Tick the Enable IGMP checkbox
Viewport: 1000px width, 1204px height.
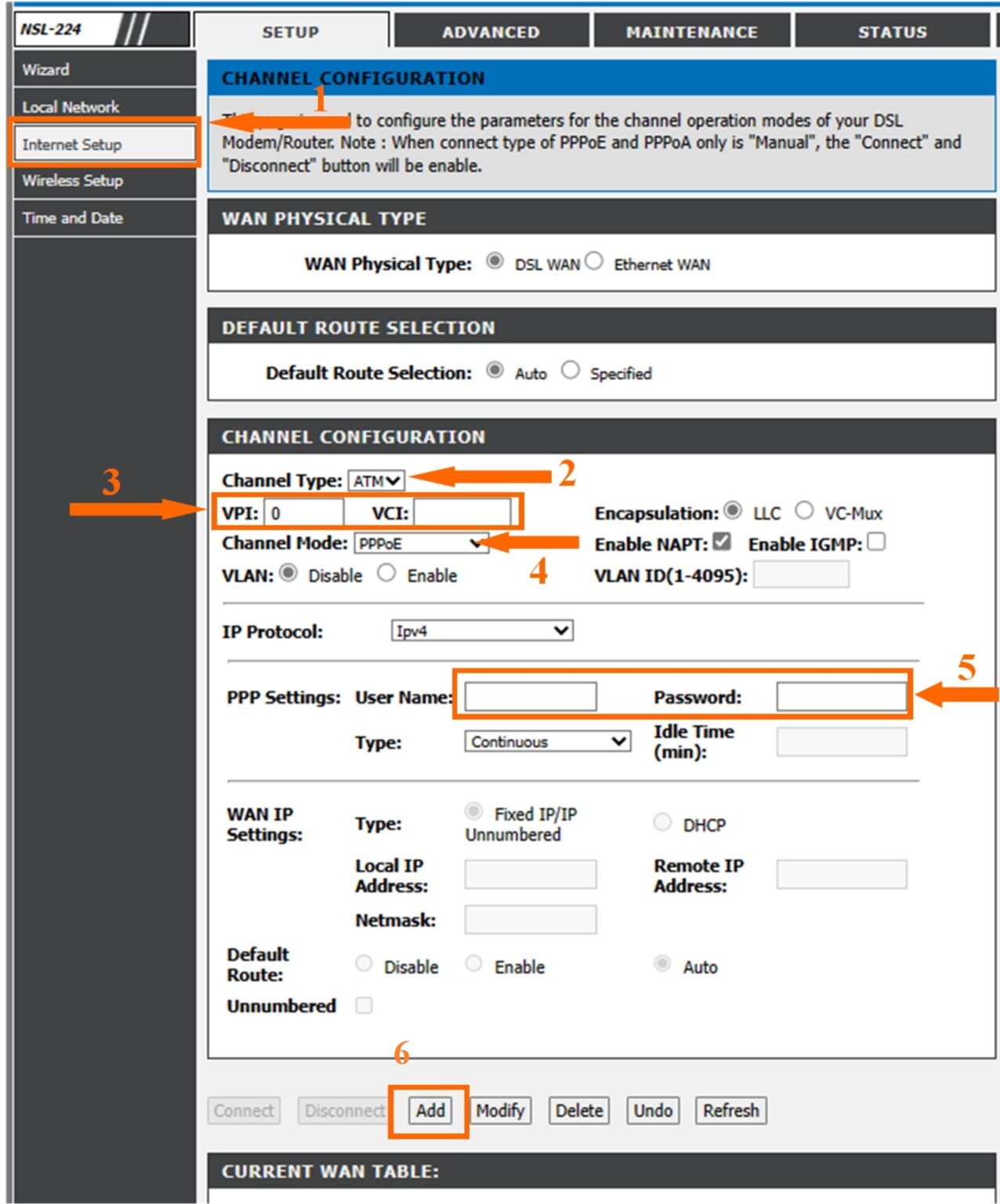coord(876,542)
